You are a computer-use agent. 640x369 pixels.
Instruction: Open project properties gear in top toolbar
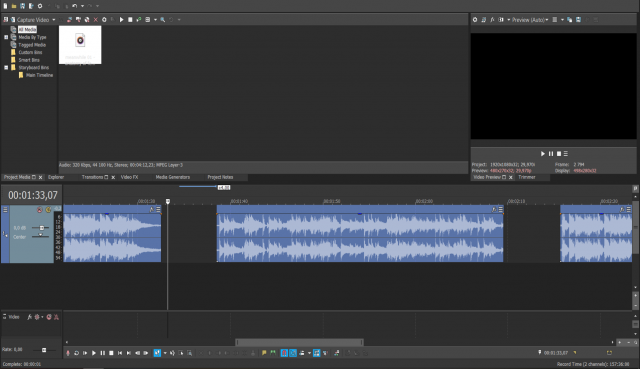click(40, 6)
